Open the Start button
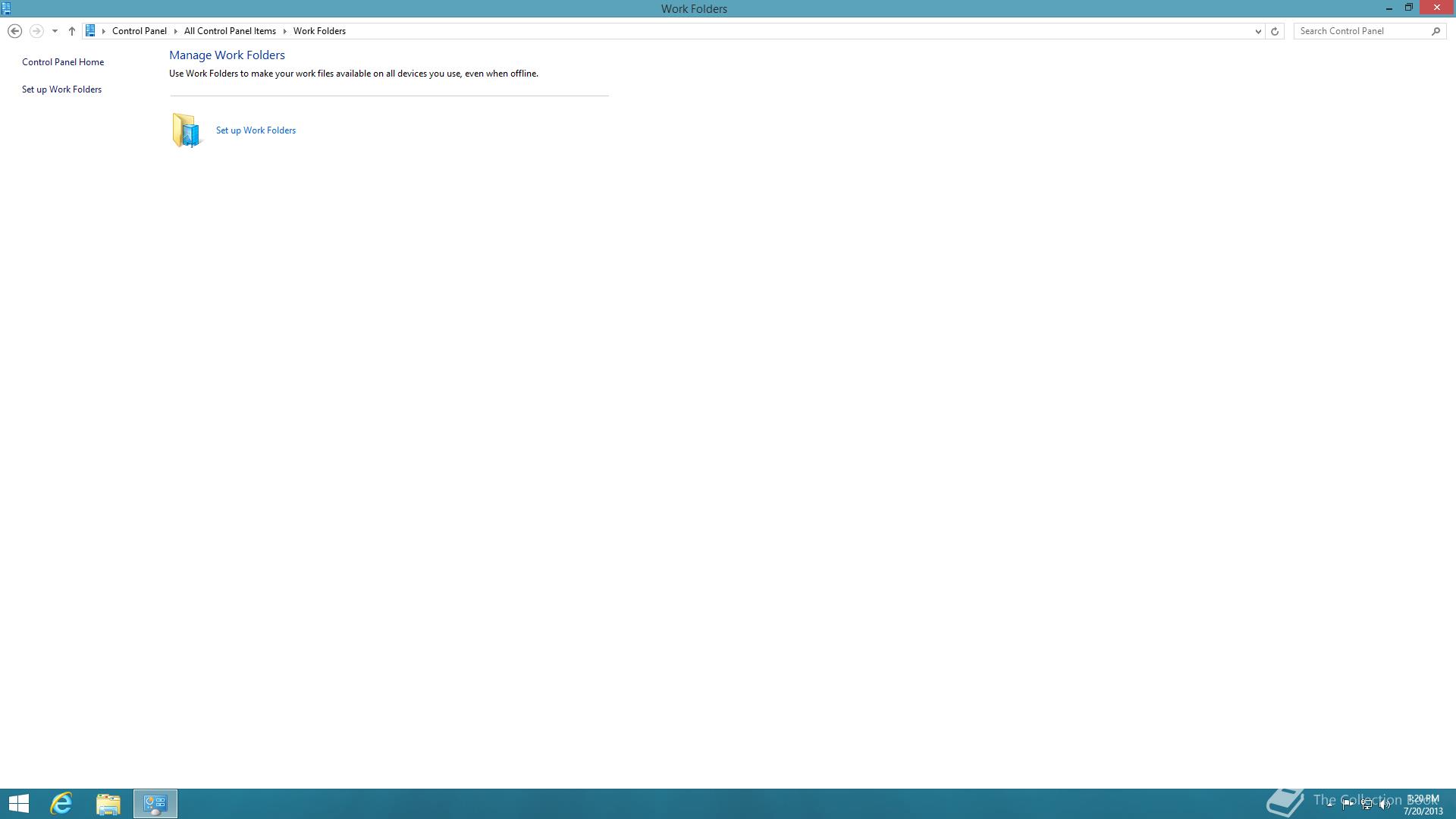This screenshot has width=1456, height=819. click(x=19, y=804)
